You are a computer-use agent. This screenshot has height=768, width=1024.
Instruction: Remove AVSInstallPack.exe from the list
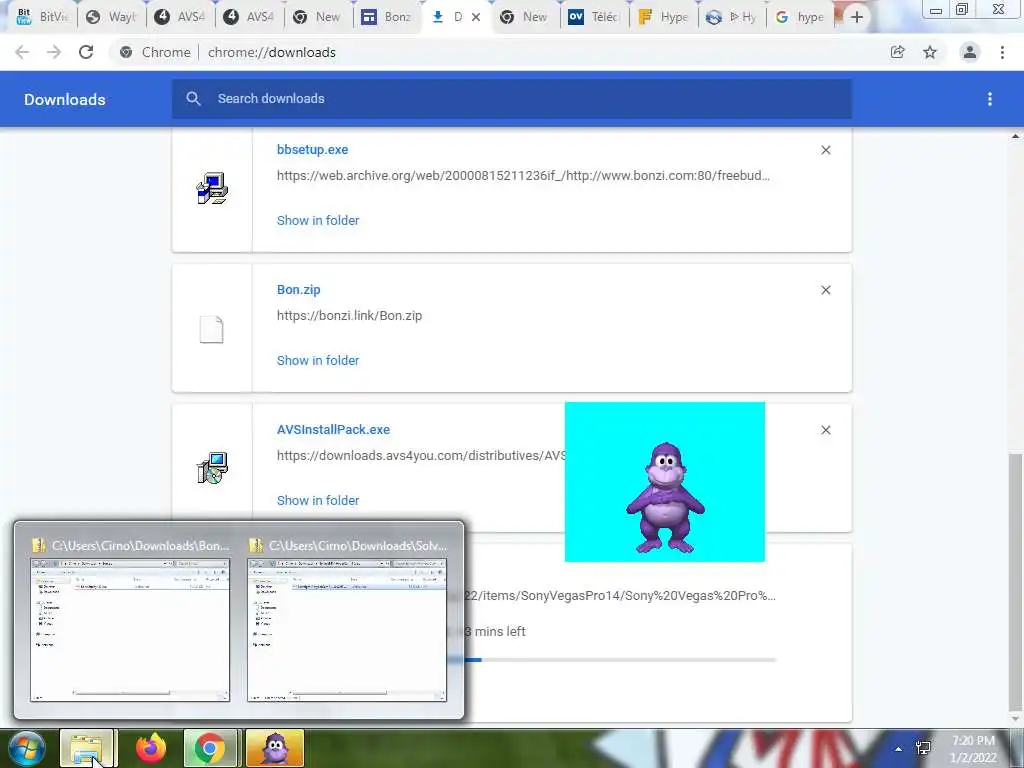pyautogui.click(x=825, y=430)
